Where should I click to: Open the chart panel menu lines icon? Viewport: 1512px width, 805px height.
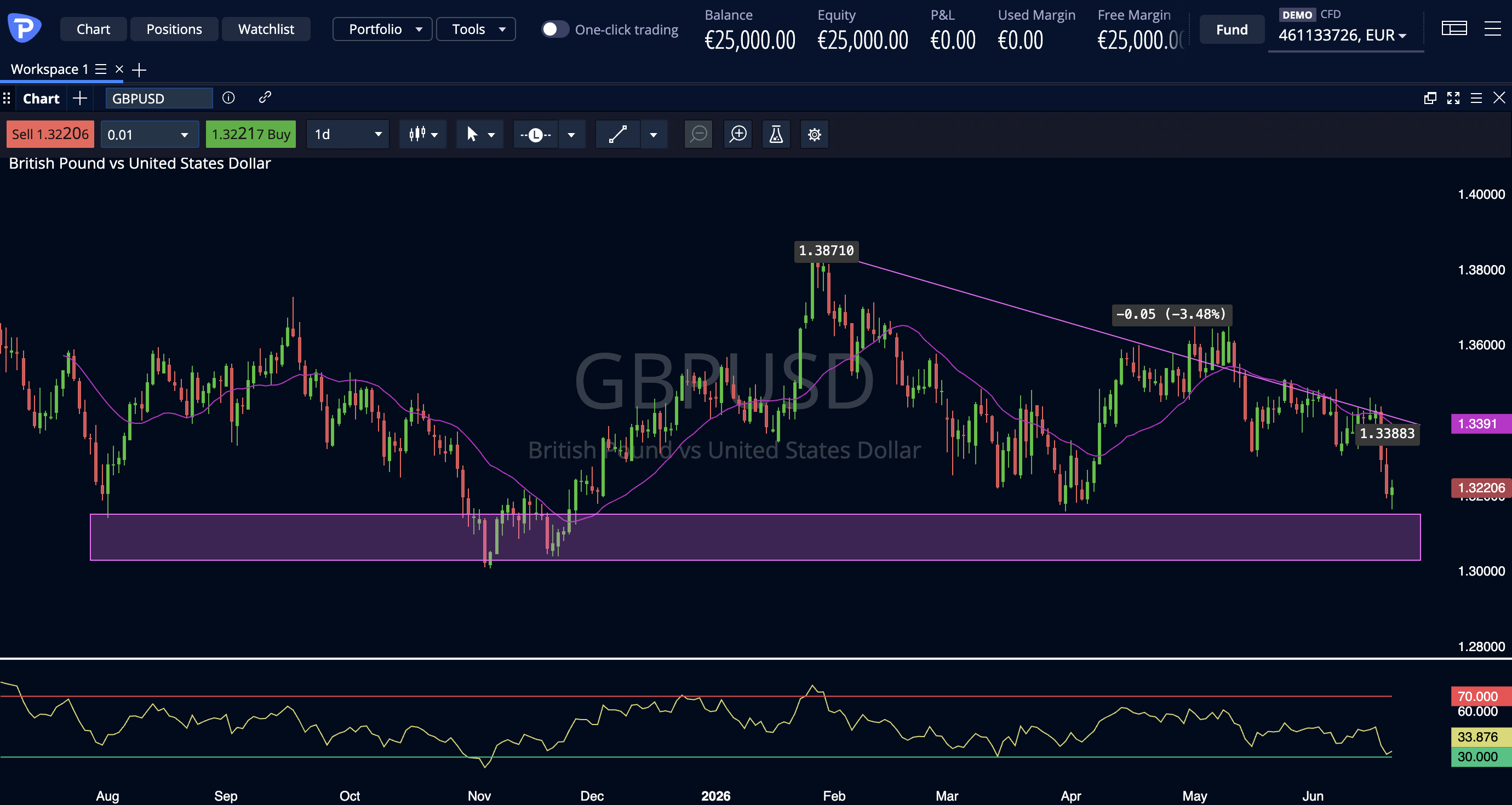pyautogui.click(x=1476, y=98)
